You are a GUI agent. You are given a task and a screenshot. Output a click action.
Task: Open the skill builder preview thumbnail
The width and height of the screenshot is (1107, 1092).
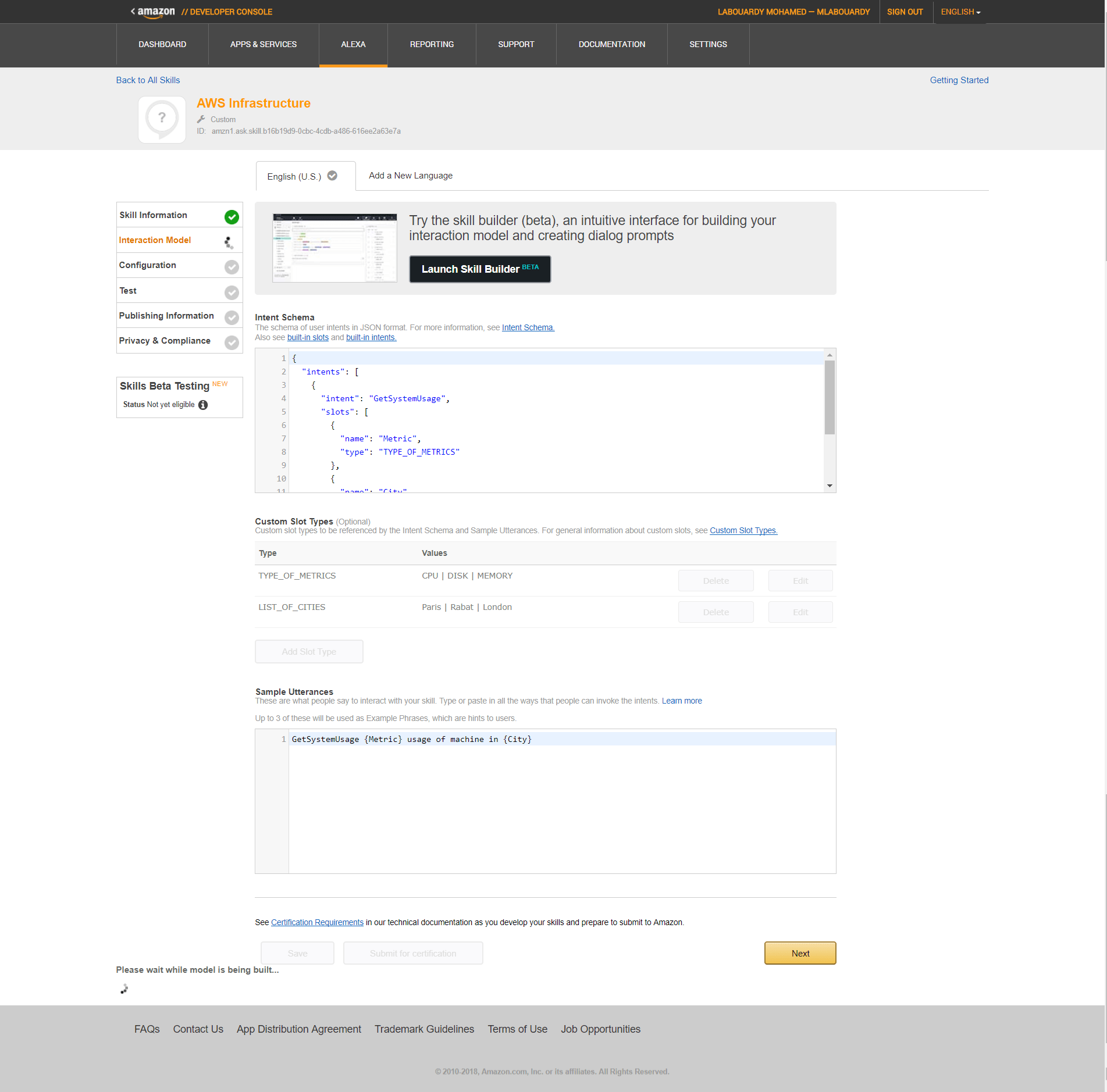point(334,248)
